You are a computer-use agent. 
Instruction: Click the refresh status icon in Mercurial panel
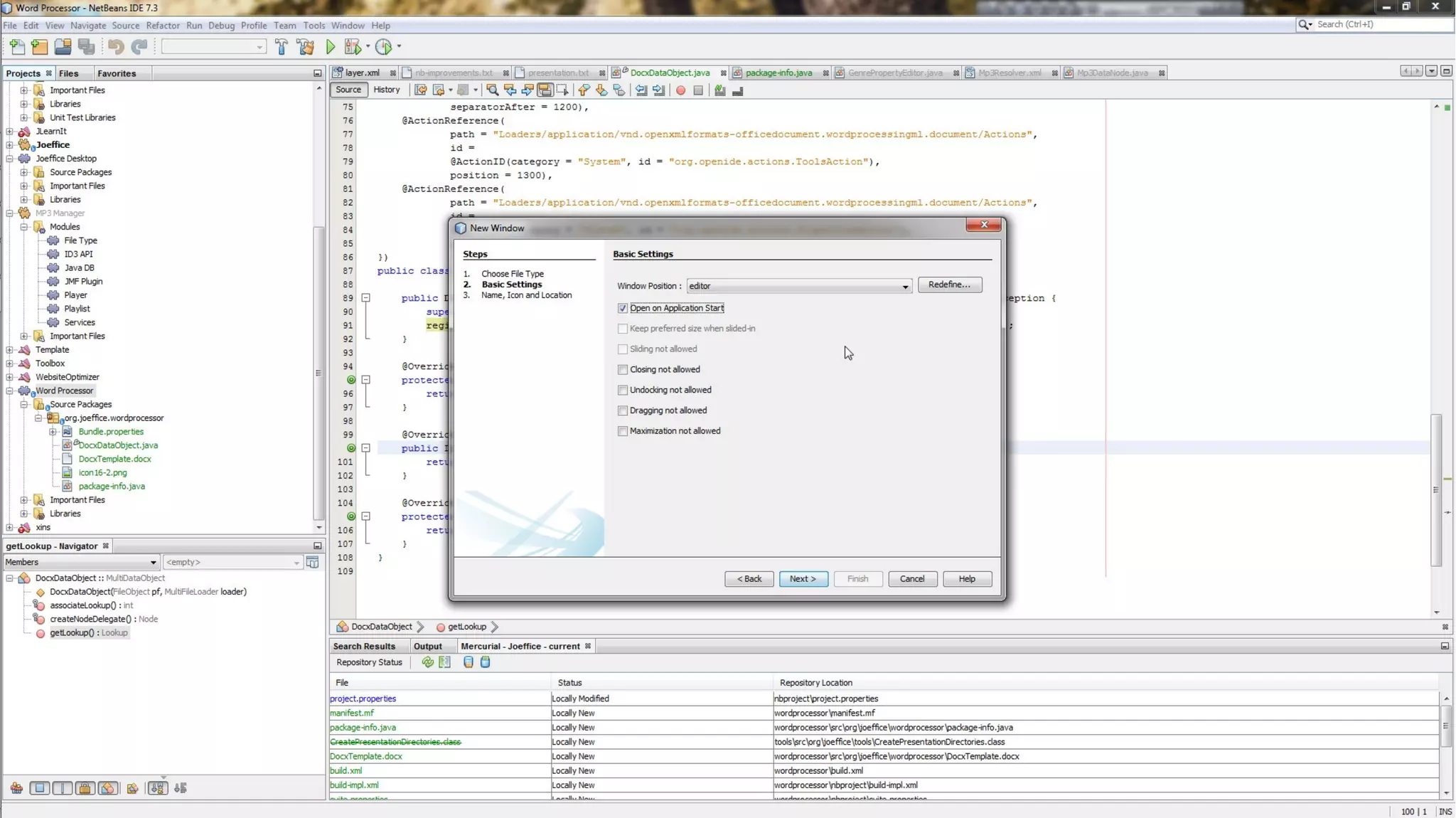pyautogui.click(x=427, y=662)
